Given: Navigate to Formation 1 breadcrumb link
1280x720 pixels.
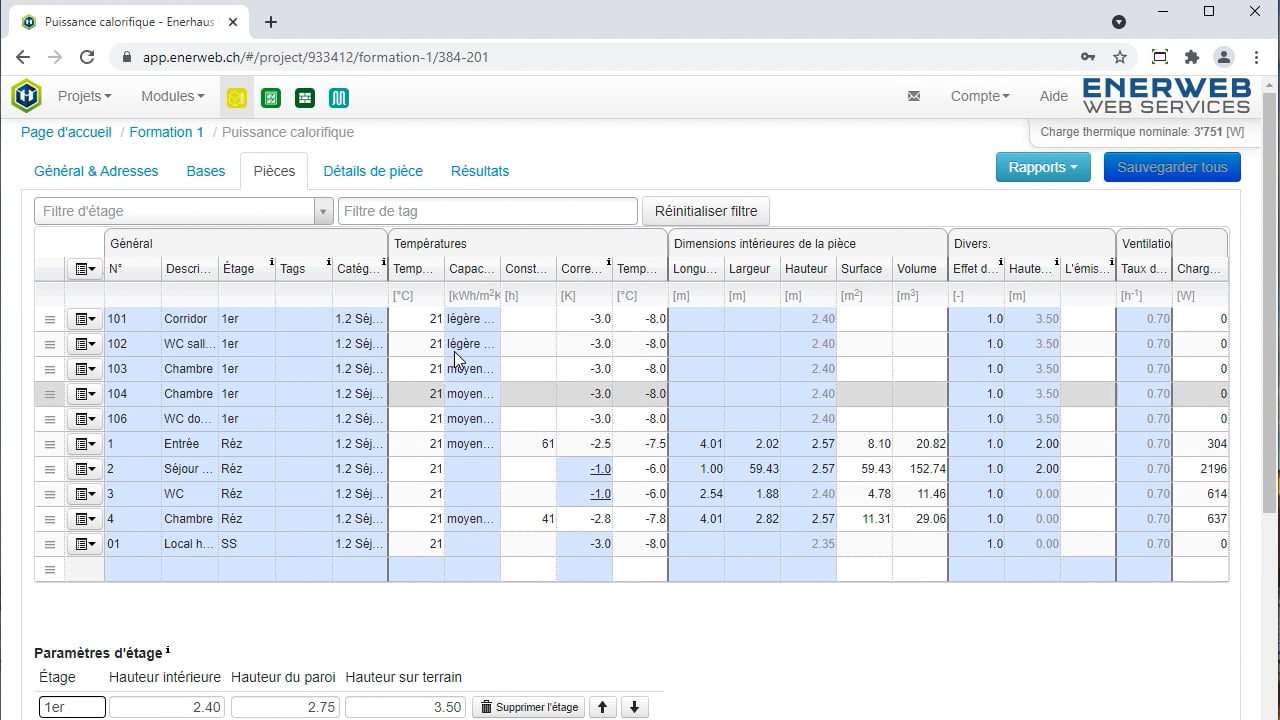Looking at the screenshot, I should [166, 132].
